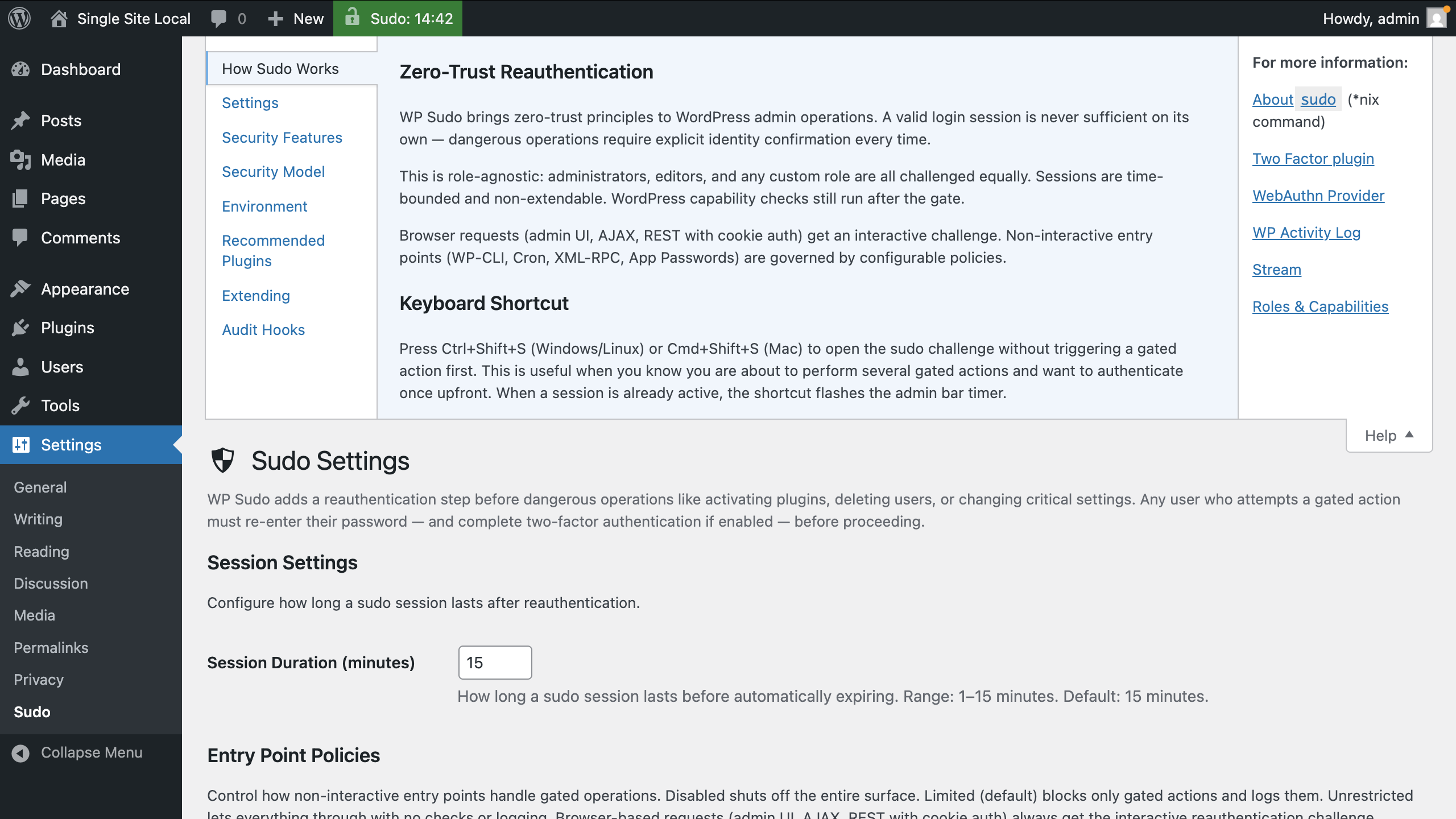Open General settings submenu
1456x819 pixels.
point(40,487)
